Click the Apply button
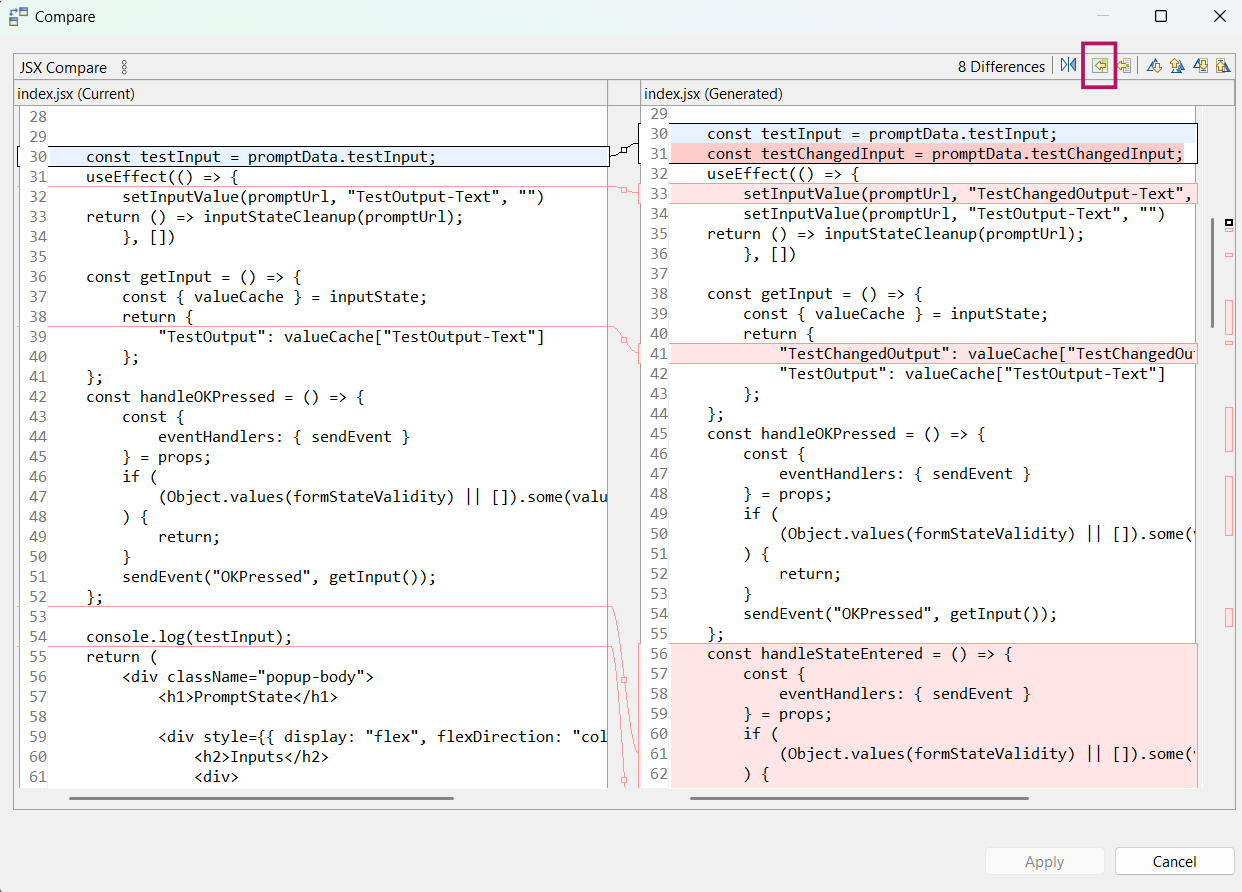 click(1045, 861)
